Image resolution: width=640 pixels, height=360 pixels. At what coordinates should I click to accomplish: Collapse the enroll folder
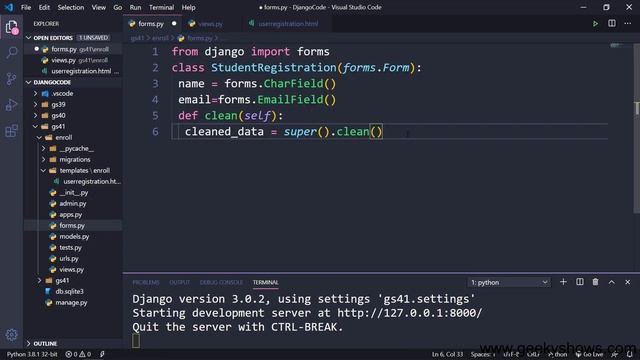[39, 138]
